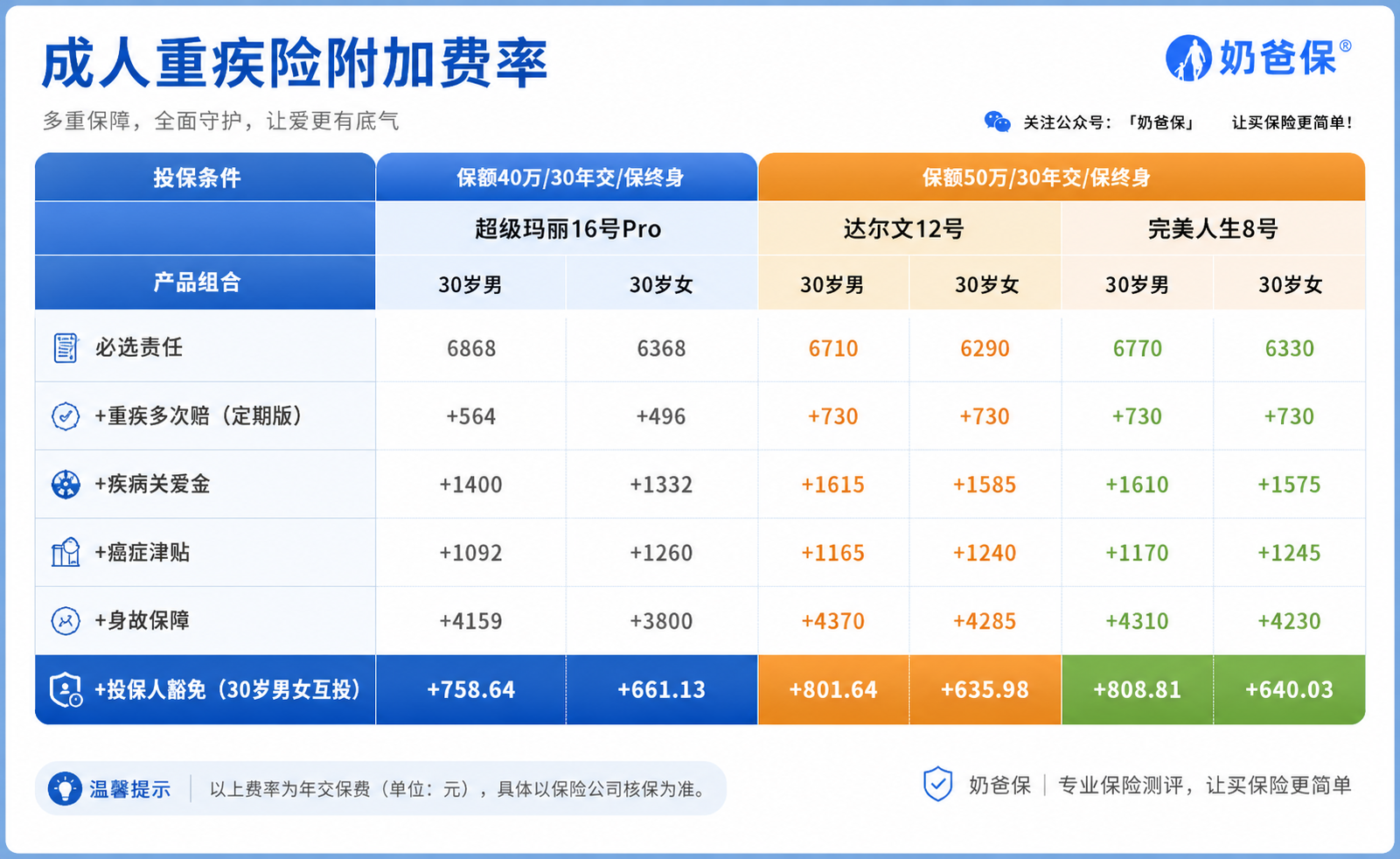Click the +640.03 waiver value
Screen dimensions: 1400x859
coord(1290,689)
